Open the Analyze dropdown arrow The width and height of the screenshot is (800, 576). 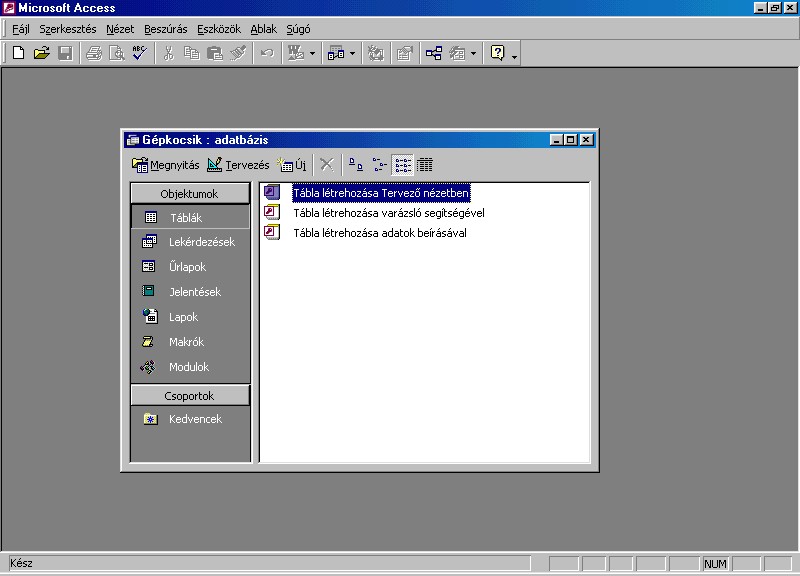(x=352, y=54)
